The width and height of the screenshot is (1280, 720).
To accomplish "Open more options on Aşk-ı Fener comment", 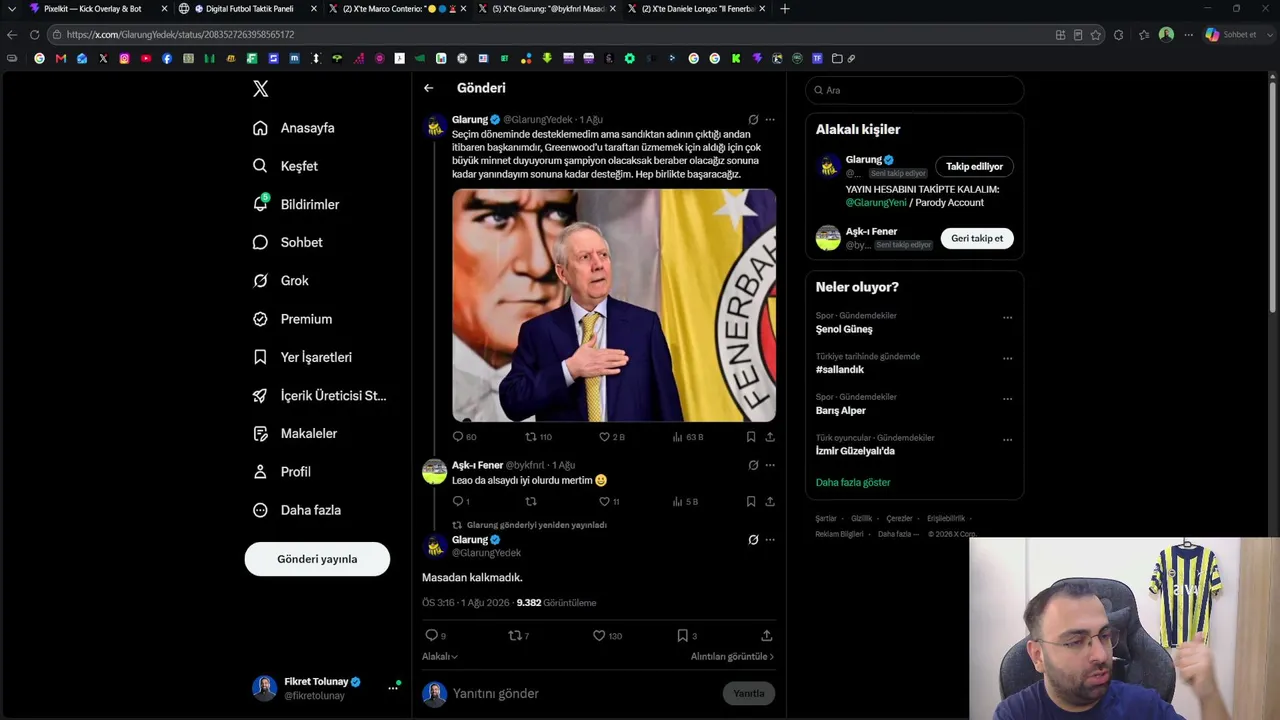I will coord(770,465).
